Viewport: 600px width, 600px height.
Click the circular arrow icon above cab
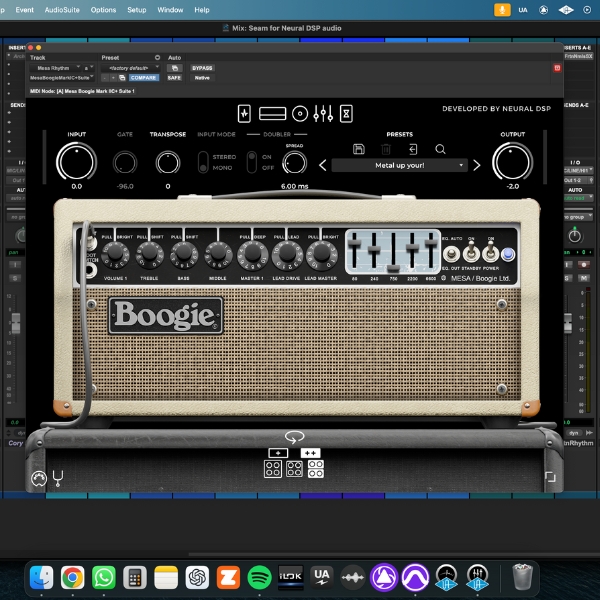(x=294, y=437)
